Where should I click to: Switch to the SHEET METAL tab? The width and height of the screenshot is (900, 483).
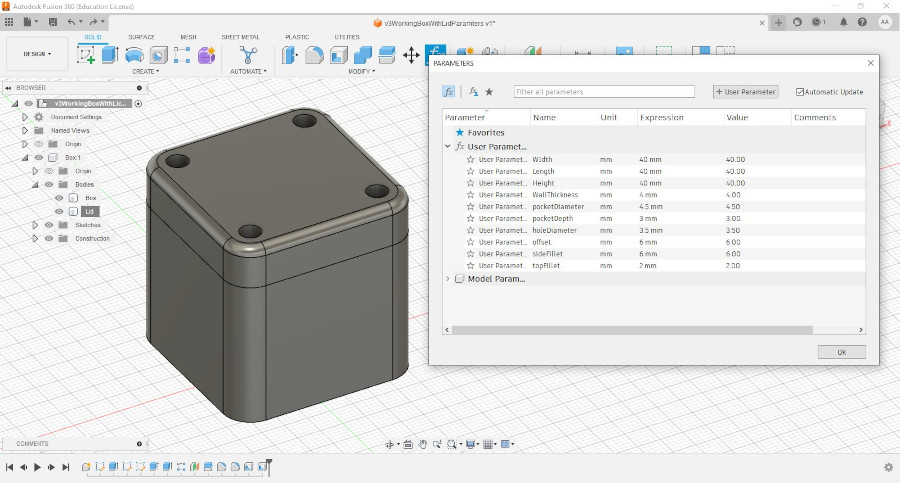(240, 37)
